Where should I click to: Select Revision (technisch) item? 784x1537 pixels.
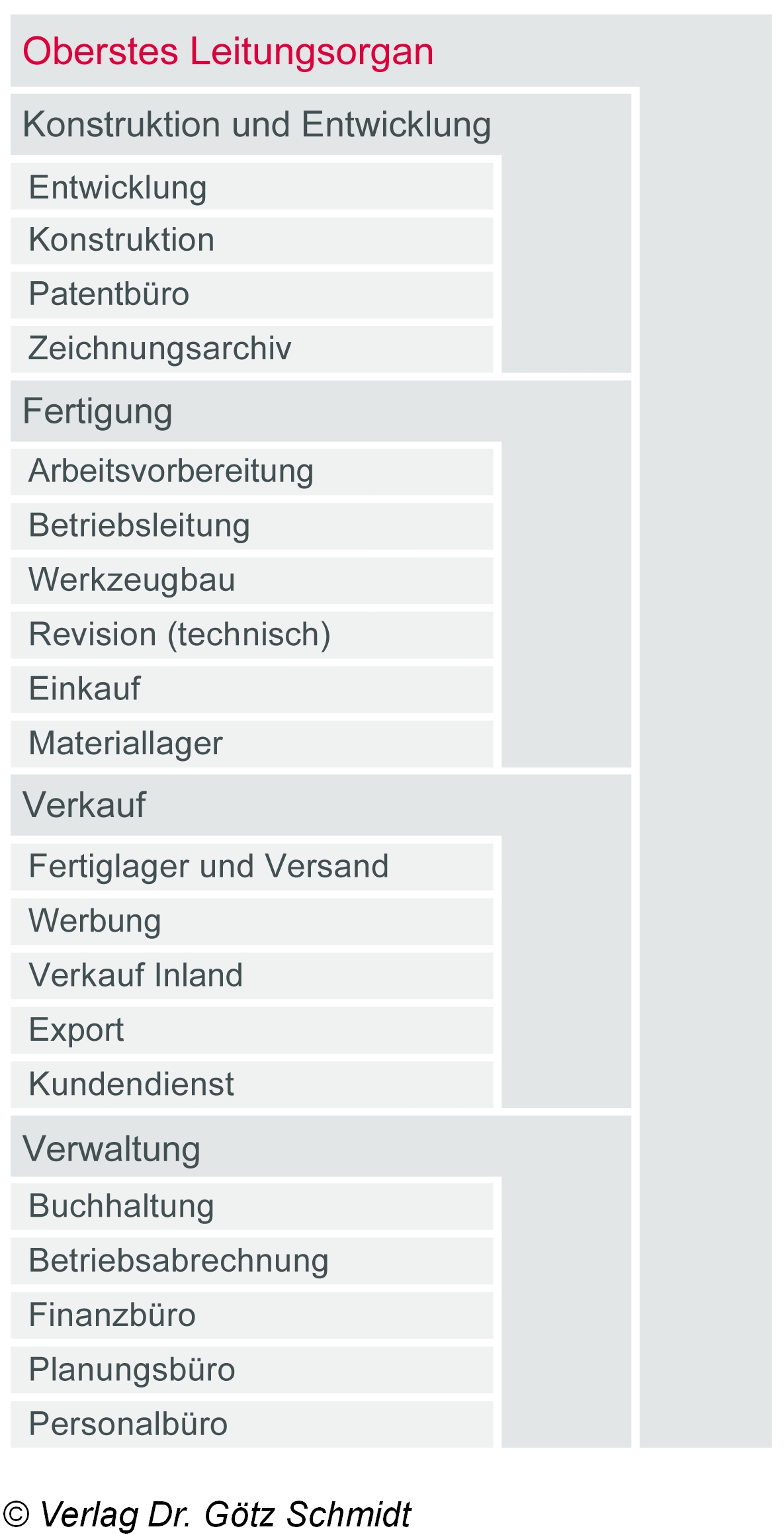click(179, 635)
